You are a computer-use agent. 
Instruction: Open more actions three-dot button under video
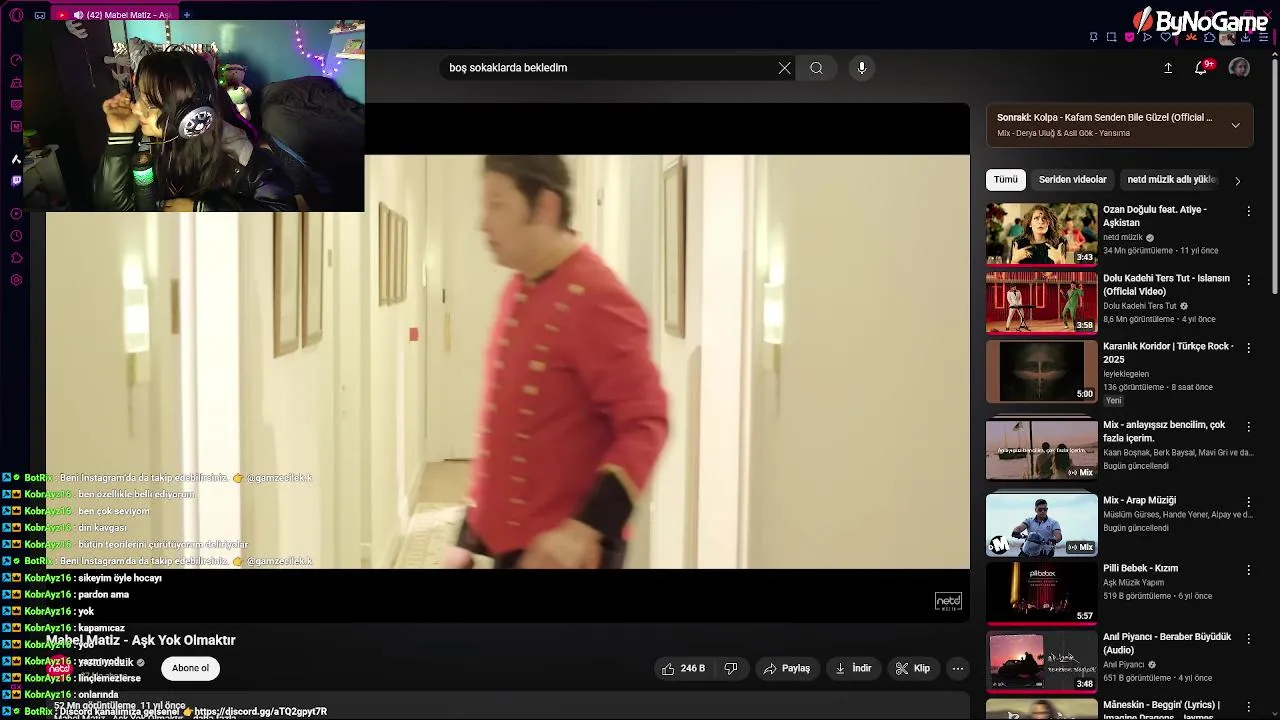click(958, 668)
